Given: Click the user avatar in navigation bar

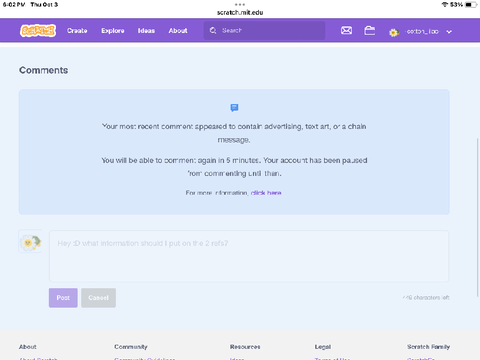Looking at the screenshot, I should 394,32.
